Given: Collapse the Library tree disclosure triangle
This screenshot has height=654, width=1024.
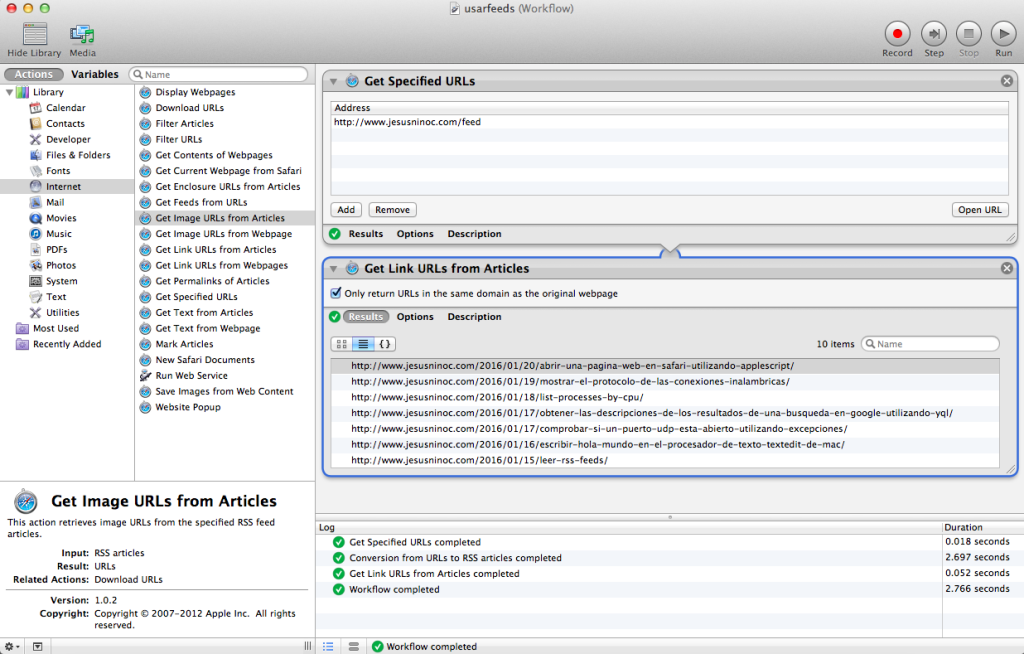Looking at the screenshot, I should [10, 91].
